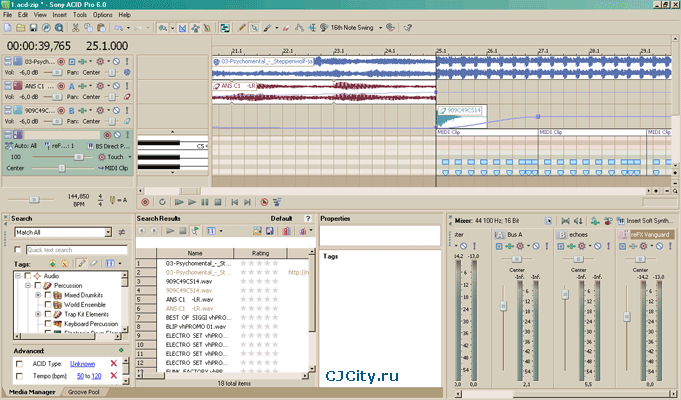This screenshot has width=681, height=400.
Task: Open the File menu
Action: [x=7, y=15]
